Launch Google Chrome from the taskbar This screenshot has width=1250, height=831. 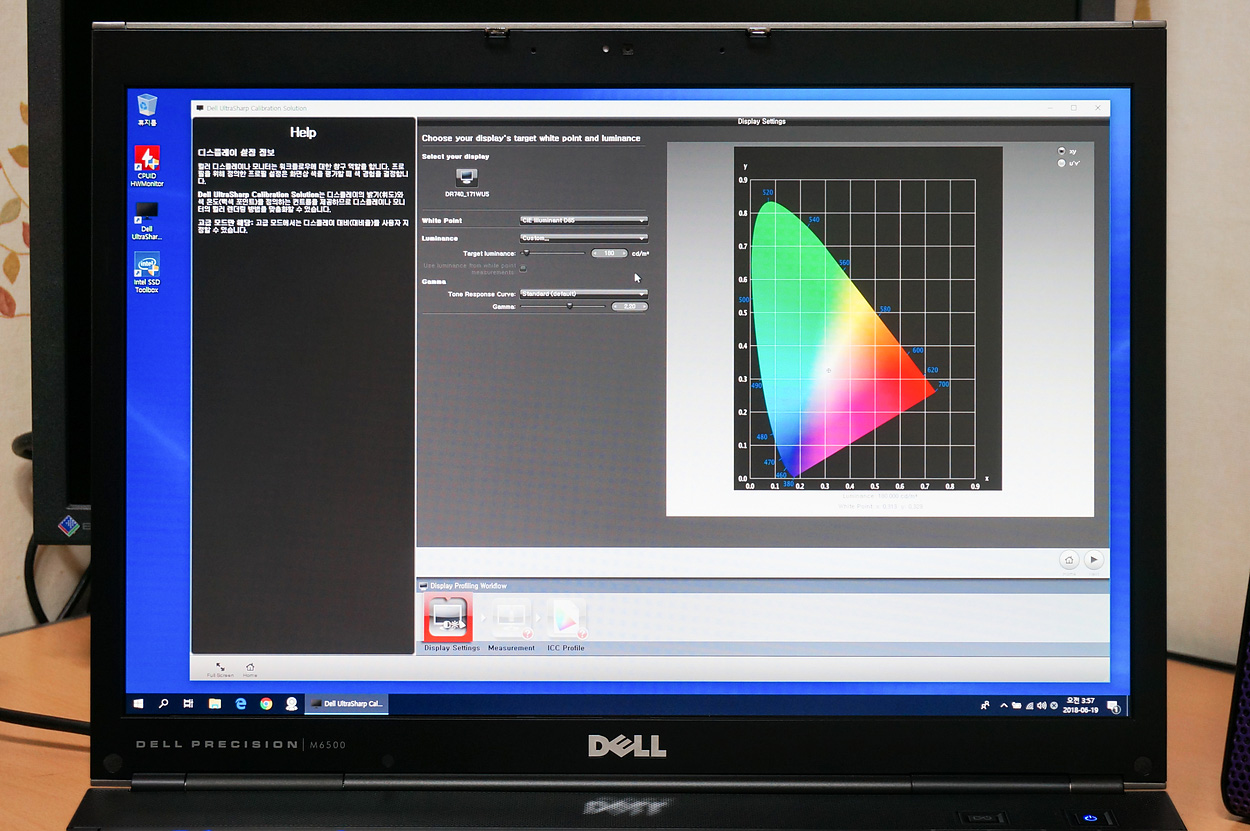coord(266,704)
